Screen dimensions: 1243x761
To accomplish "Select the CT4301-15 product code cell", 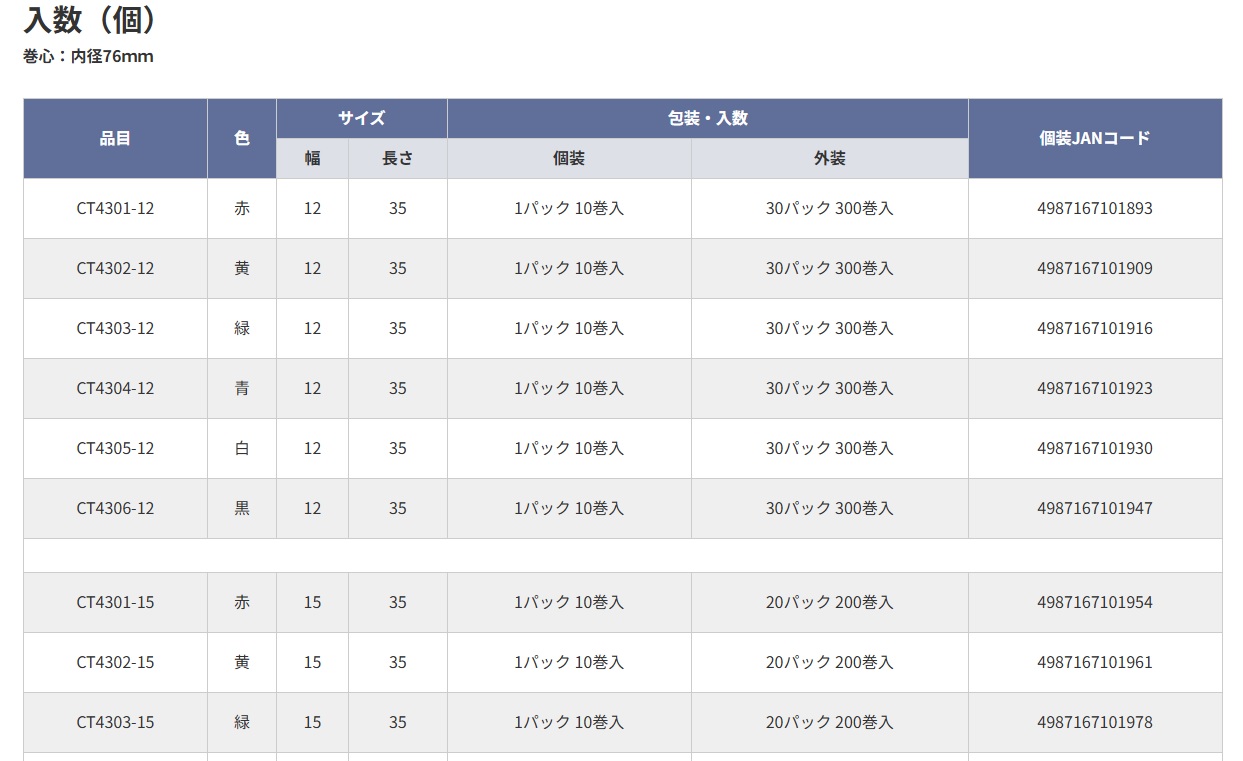I will [x=115, y=603].
